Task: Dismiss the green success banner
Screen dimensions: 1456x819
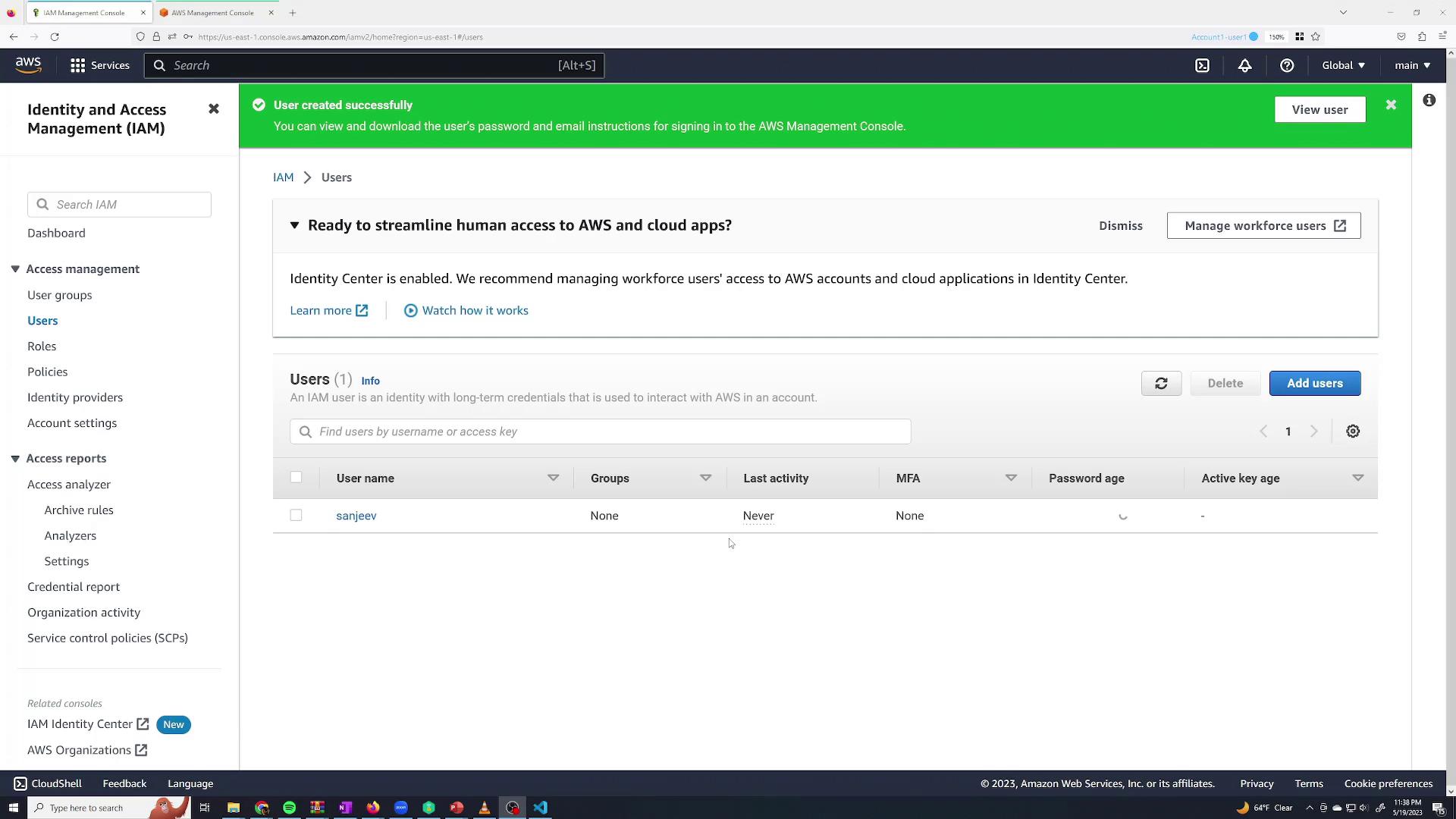Action: (x=1391, y=105)
